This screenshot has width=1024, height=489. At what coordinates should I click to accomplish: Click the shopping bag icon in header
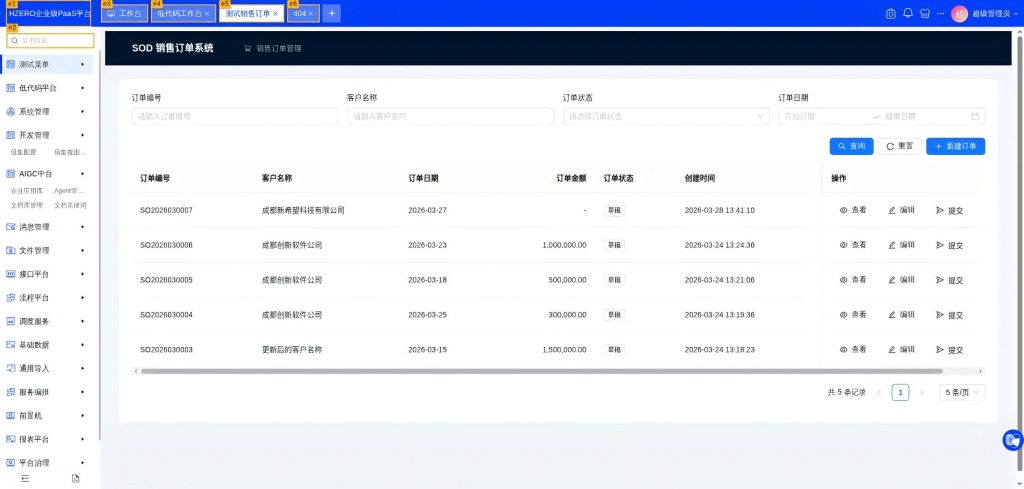tap(891, 13)
